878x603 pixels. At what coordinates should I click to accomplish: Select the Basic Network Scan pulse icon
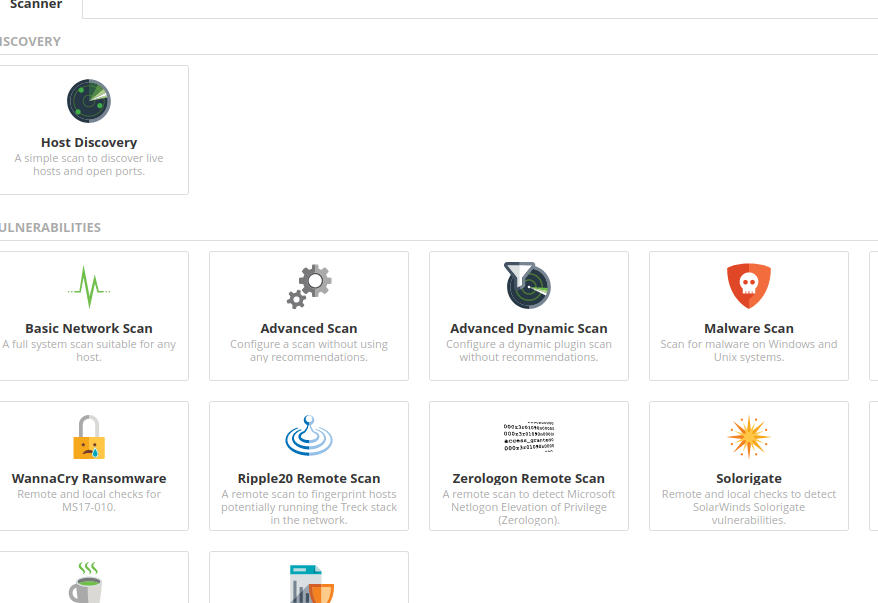pos(88,287)
